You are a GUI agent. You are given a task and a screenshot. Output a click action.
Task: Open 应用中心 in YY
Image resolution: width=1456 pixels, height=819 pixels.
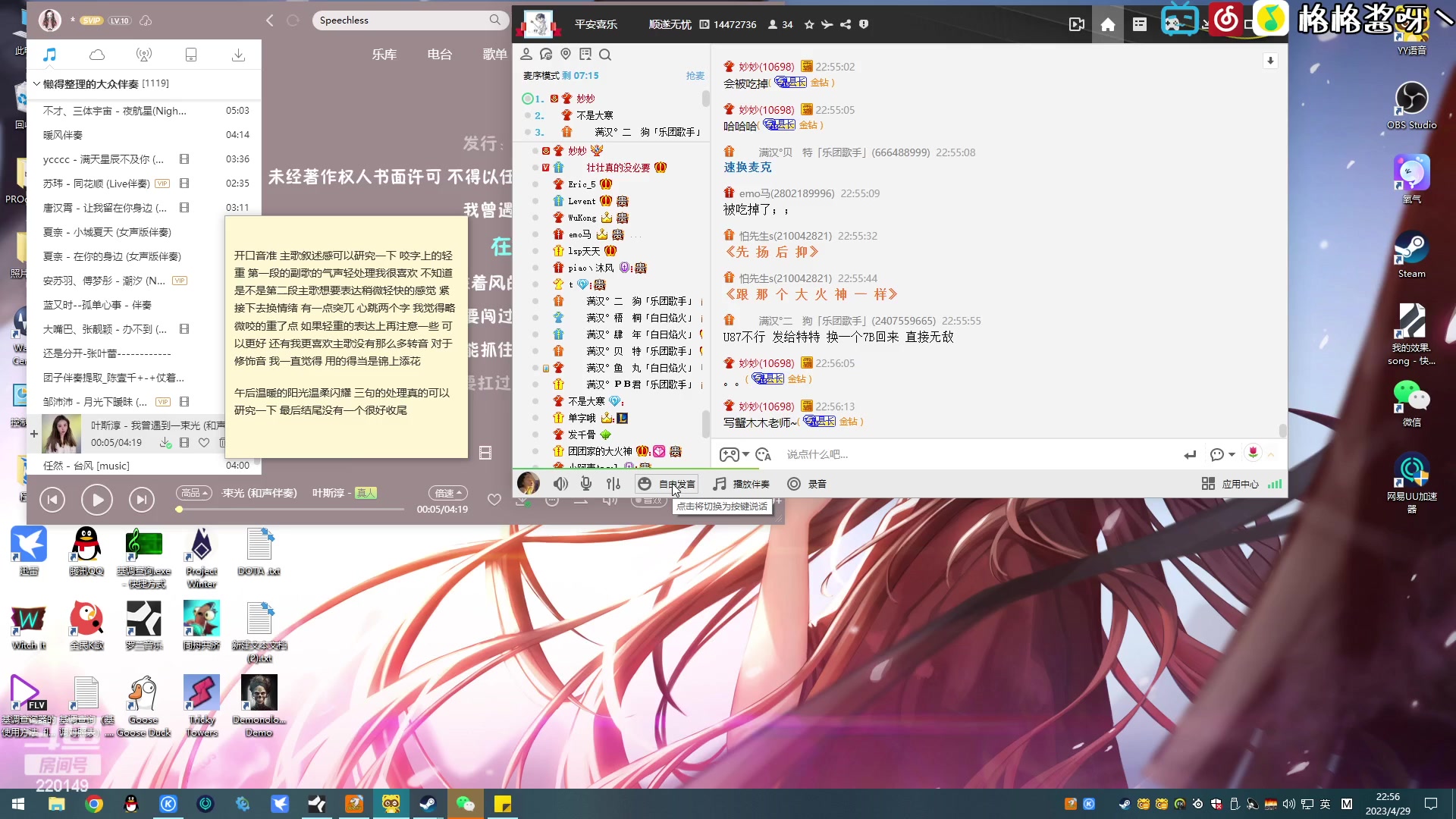click(1230, 484)
